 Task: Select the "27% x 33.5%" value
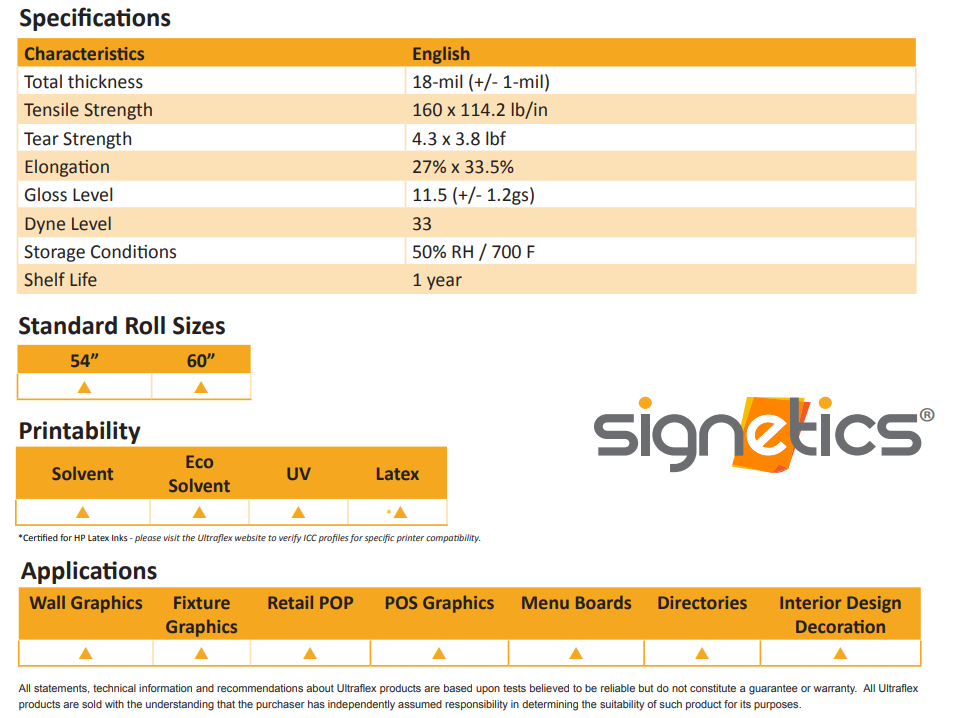click(464, 167)
